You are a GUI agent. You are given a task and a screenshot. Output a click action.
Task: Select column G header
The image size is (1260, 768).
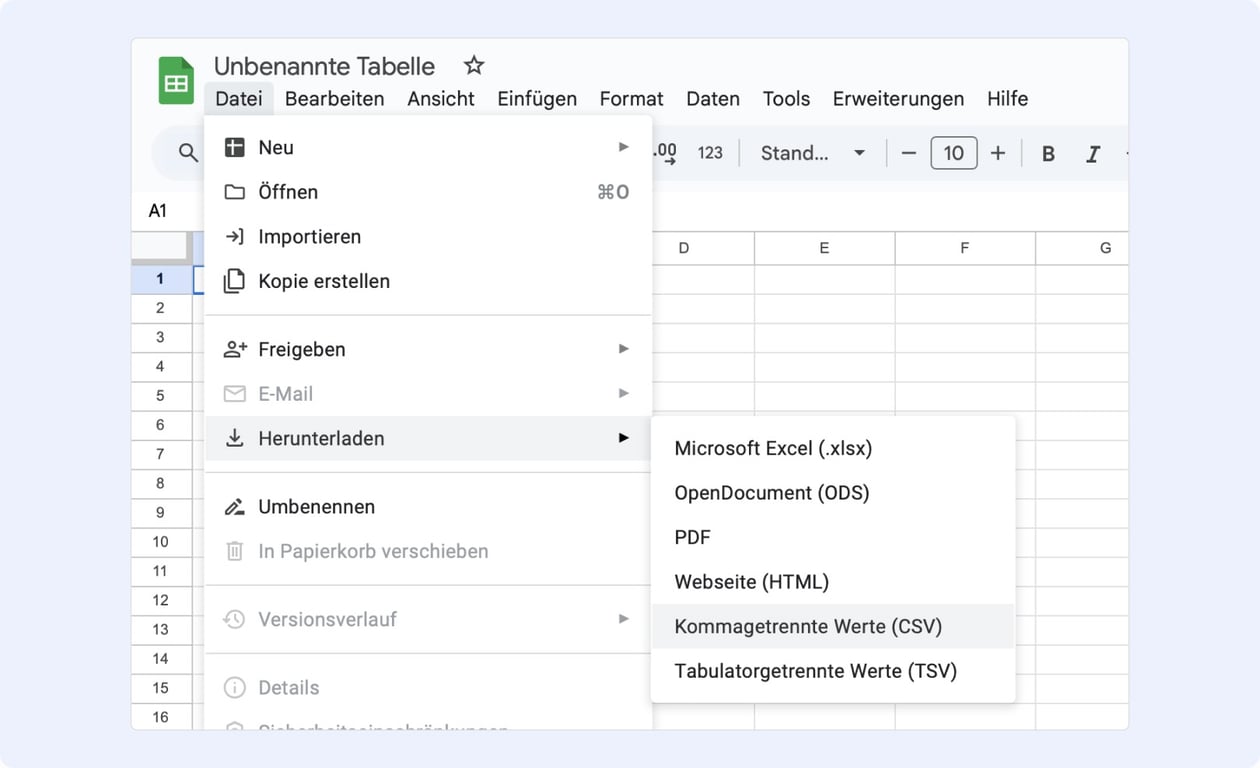coord(1083,248)
